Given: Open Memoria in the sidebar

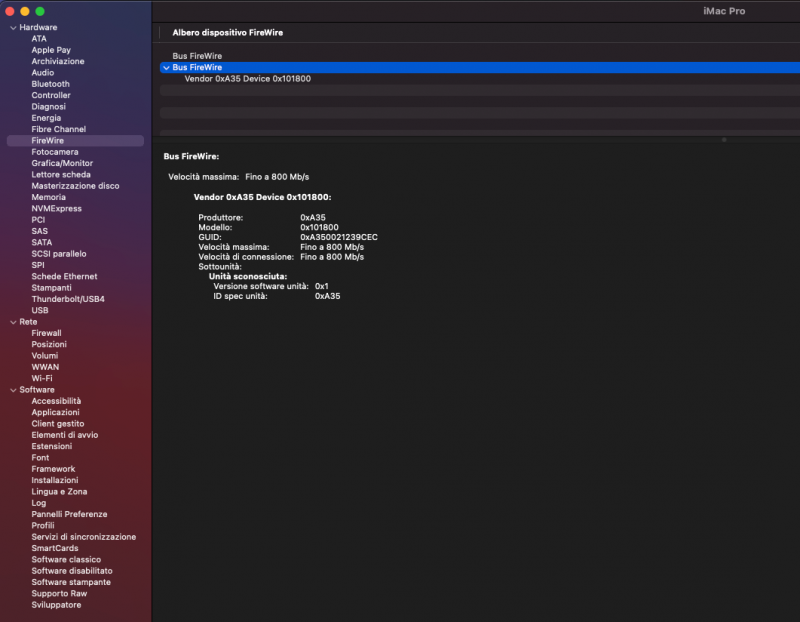Looking at the screenshot, I should [48, 197].
